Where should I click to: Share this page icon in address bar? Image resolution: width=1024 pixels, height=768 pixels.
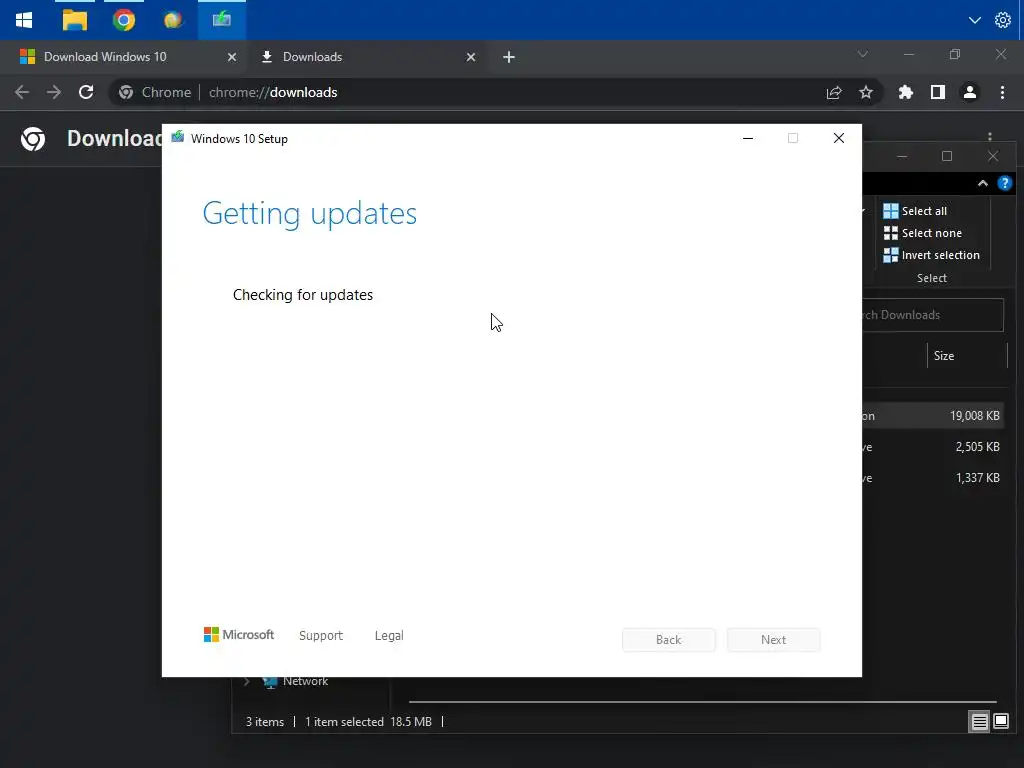[x=834, y=93]
